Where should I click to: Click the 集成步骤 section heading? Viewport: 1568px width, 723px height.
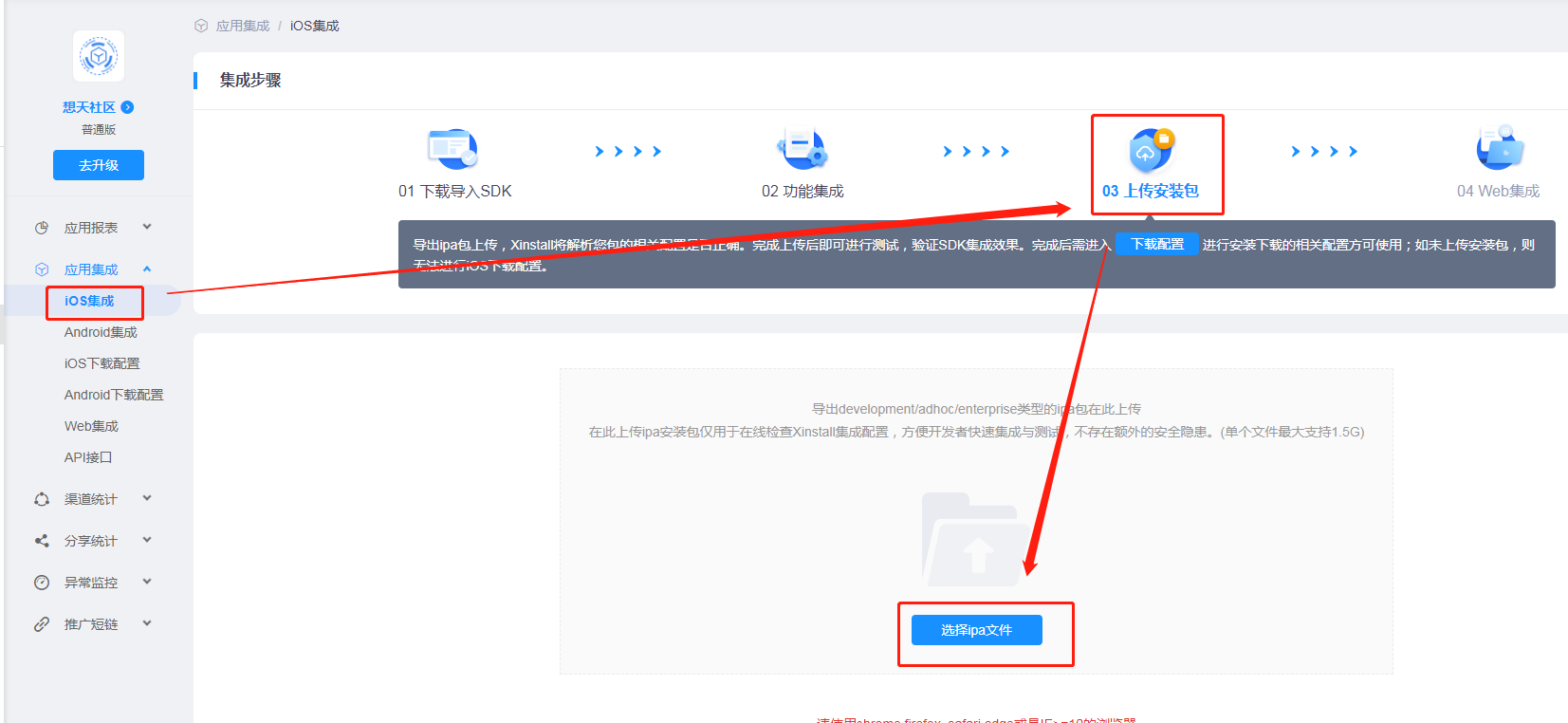[x=250, y=80]
